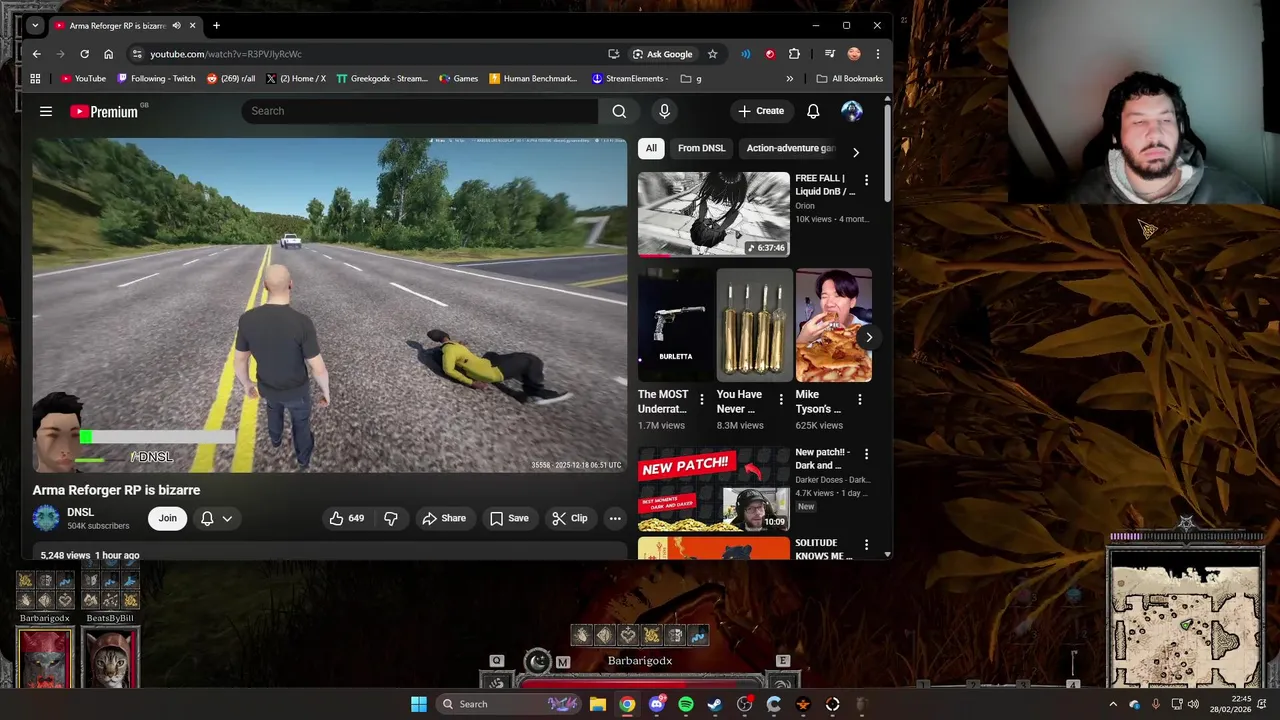Open the Chrome three-dot menu
This screenshot has width=1280, height=720.
pyautogui.click(x=877, y=54)
